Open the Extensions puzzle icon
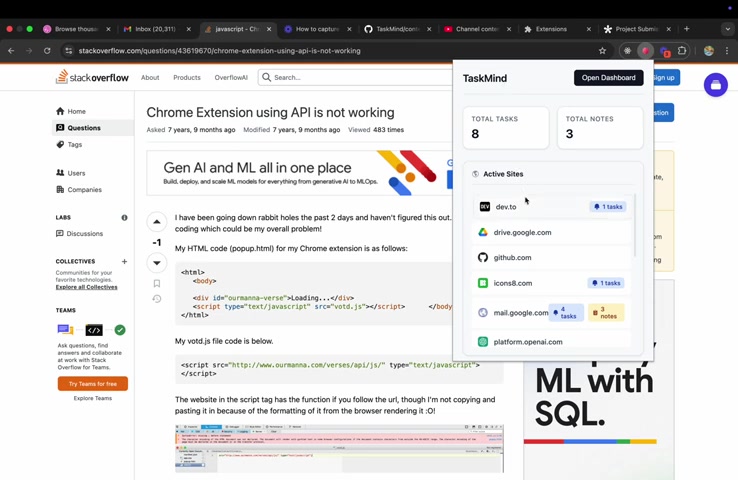The height and width of the screenshot is (480, 738). [682, 50]
